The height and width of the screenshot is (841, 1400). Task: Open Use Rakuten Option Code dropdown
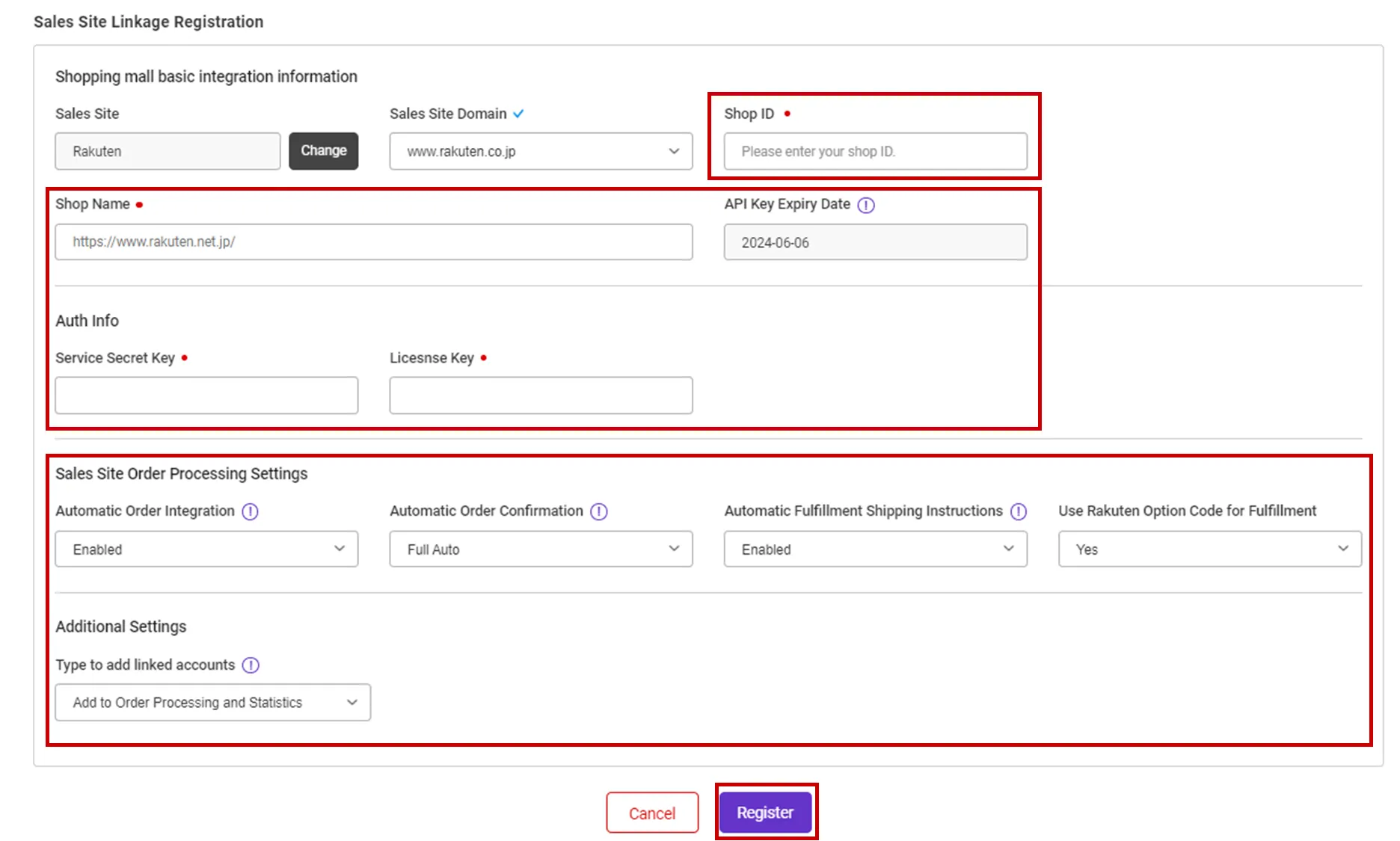tap(1209, 549)
